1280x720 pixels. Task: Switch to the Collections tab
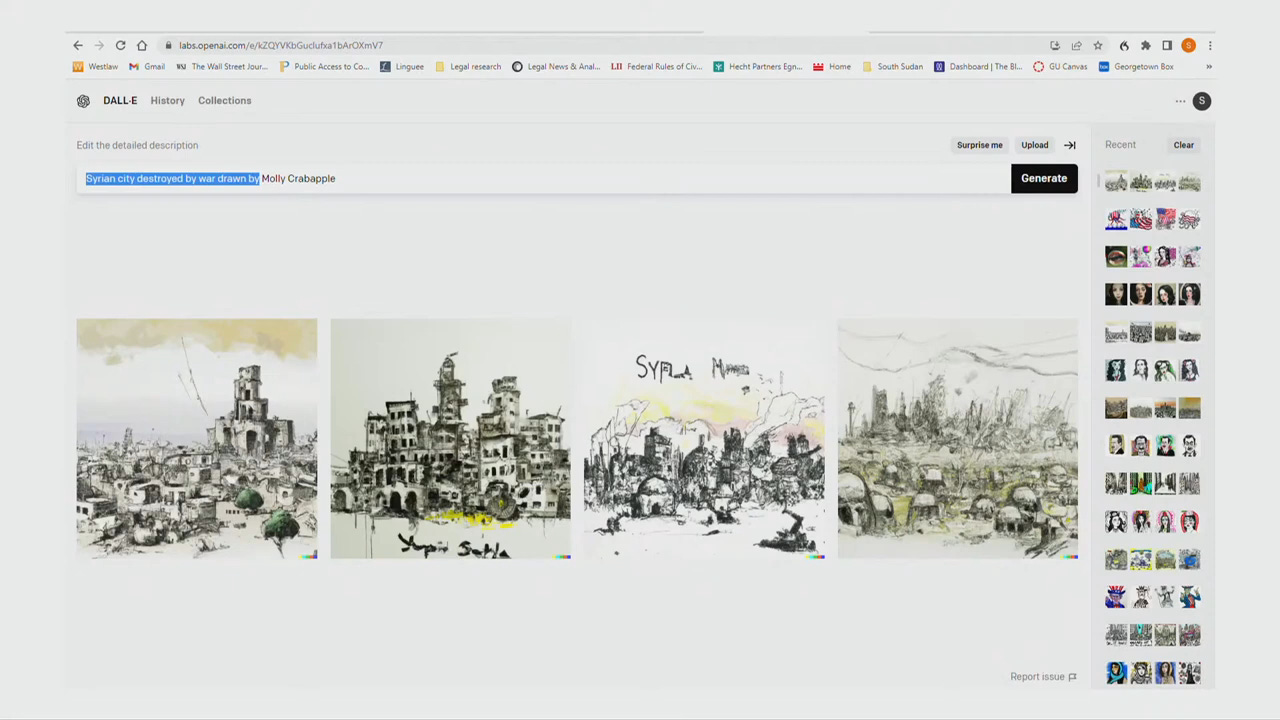pos(225,101)
